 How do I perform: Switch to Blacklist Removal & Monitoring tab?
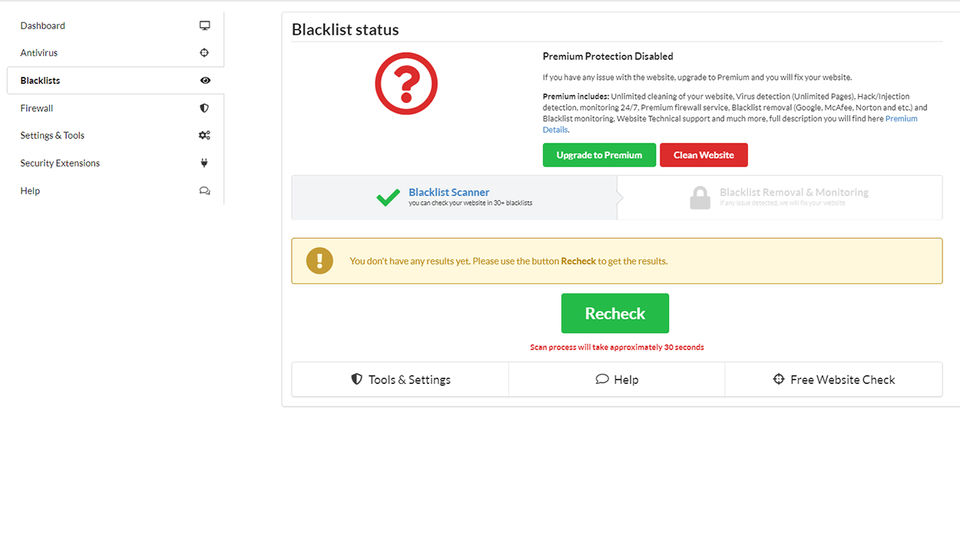tap(793, 197)
